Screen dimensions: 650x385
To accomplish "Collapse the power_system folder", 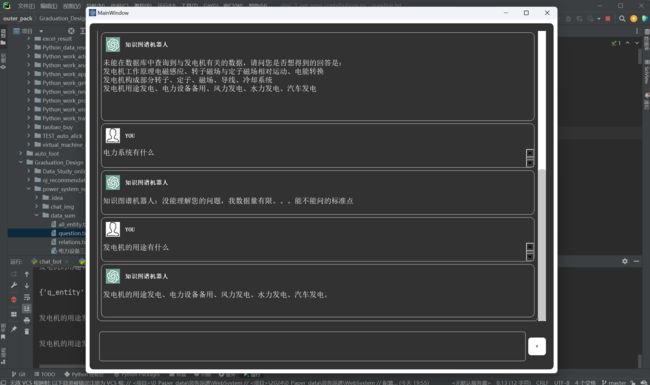I will point(29,189).
